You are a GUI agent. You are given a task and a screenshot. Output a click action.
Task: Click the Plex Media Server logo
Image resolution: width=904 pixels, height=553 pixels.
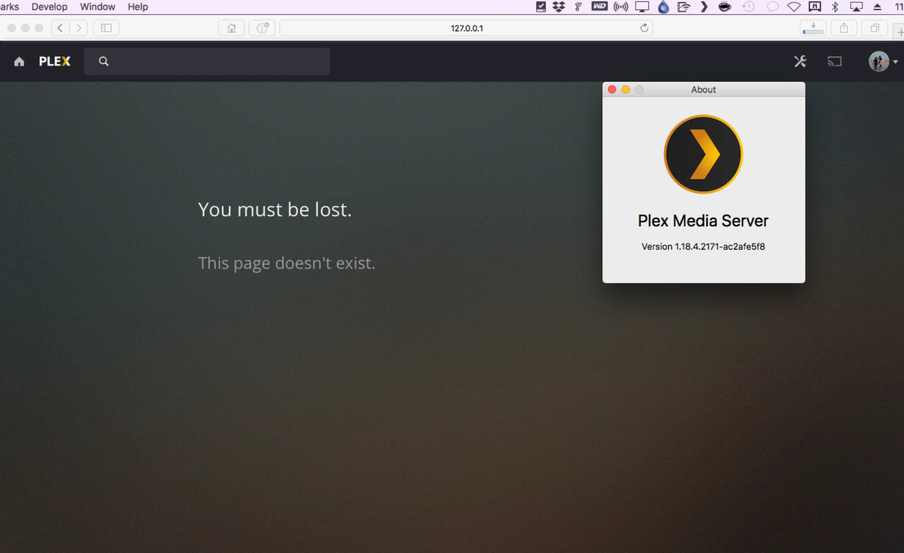click(x=703, y=154)
